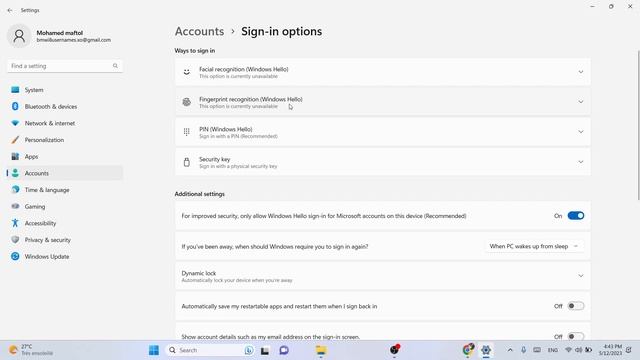Select Network & internet label in sidebar
The width and height of the screenshot is (640, 360).
pos(50,123)
